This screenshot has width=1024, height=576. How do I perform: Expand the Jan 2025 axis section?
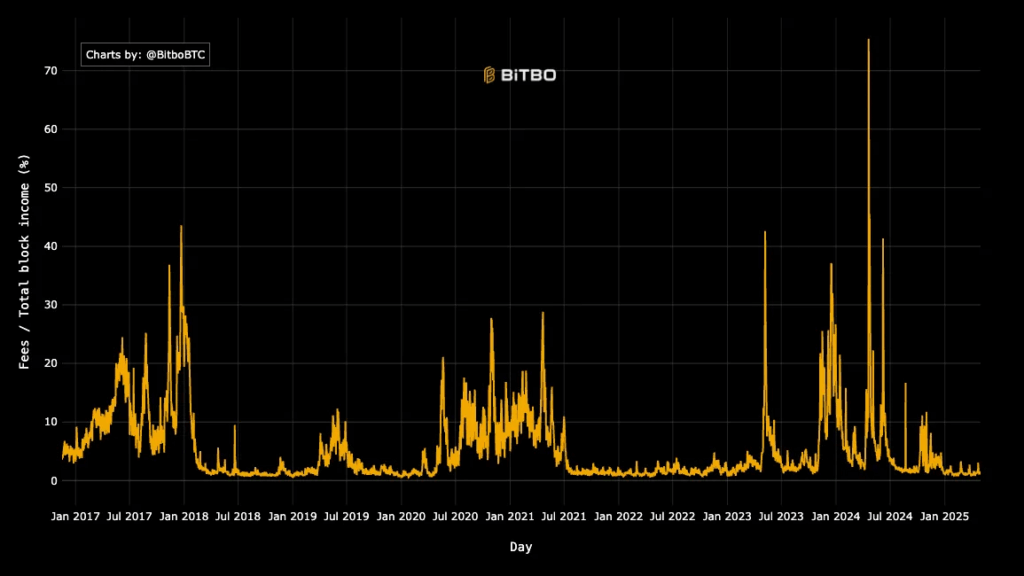pyautogui.click(x=945, y=516)
